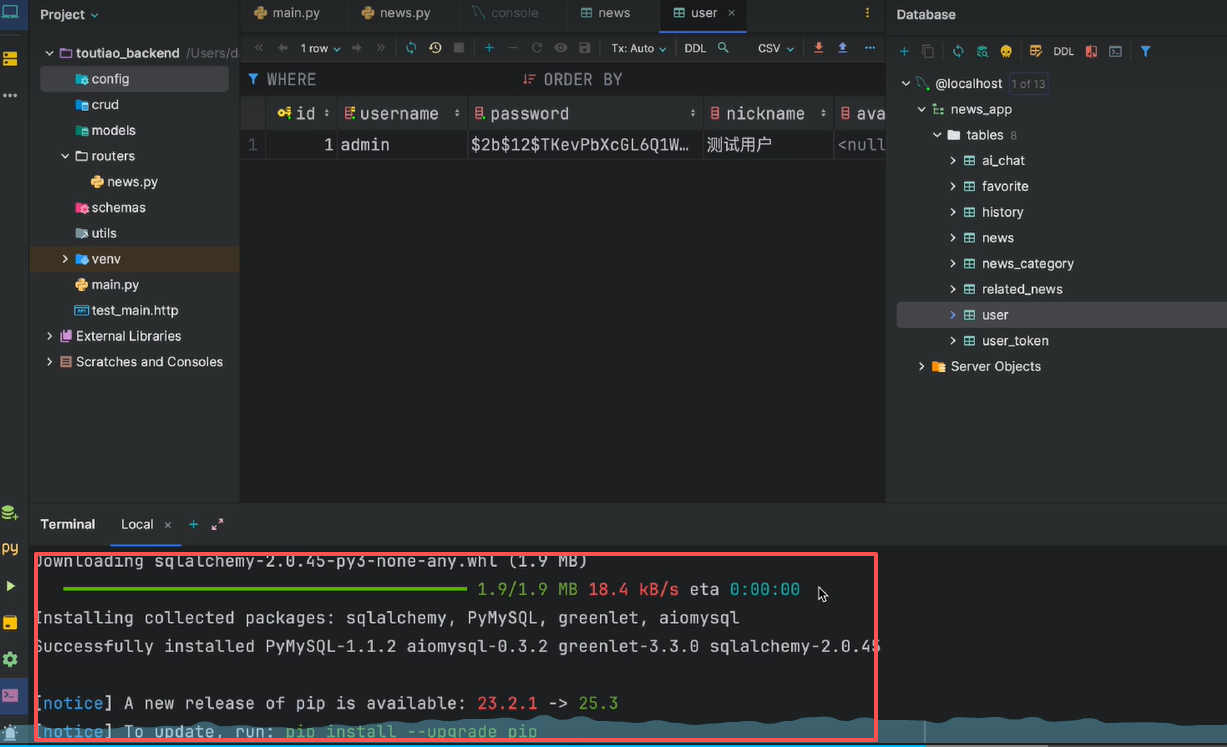The height and width of the screenshot is (747, 1227).
Task: Add a new row with plus icon
Action: pos(489,48)
